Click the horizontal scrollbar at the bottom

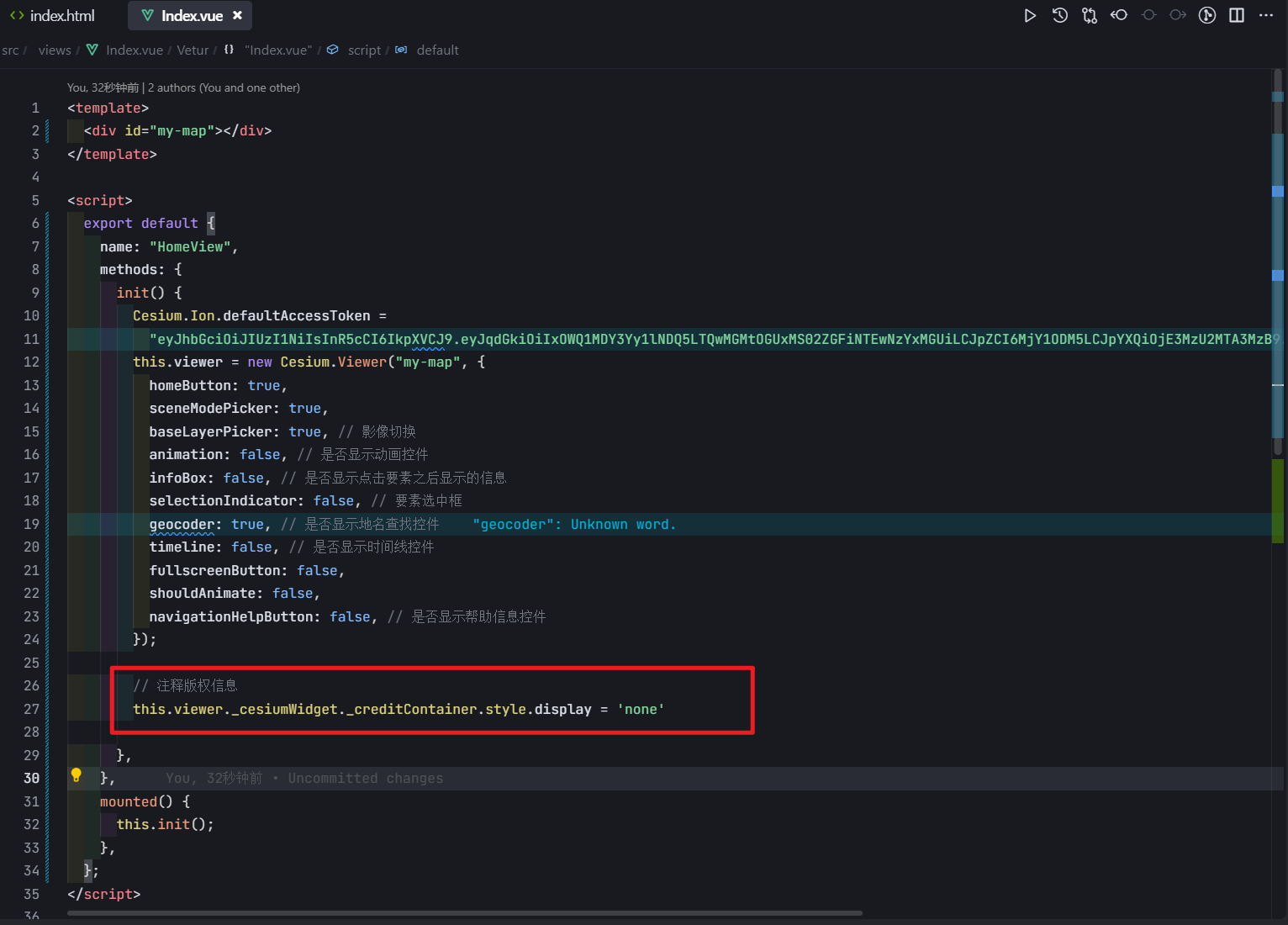point(465,913)
